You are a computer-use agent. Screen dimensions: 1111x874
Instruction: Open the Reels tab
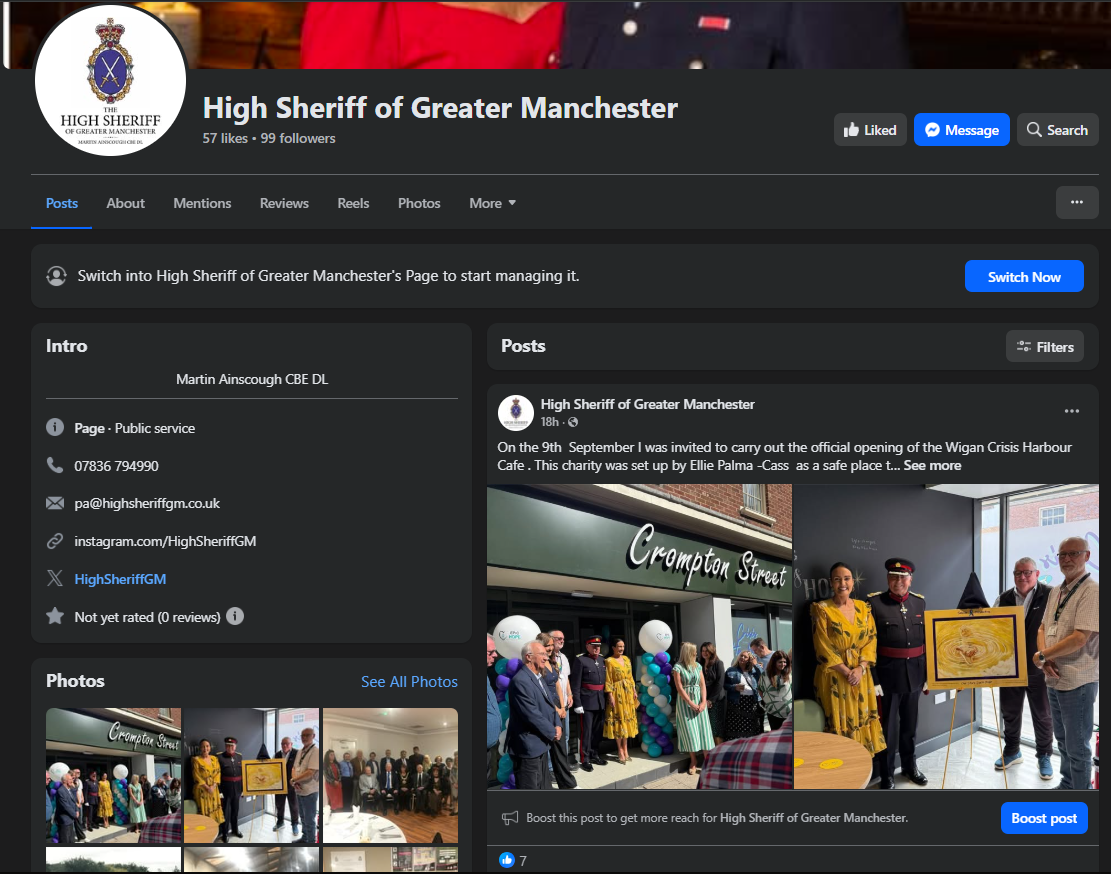click(x=353, y=203)
